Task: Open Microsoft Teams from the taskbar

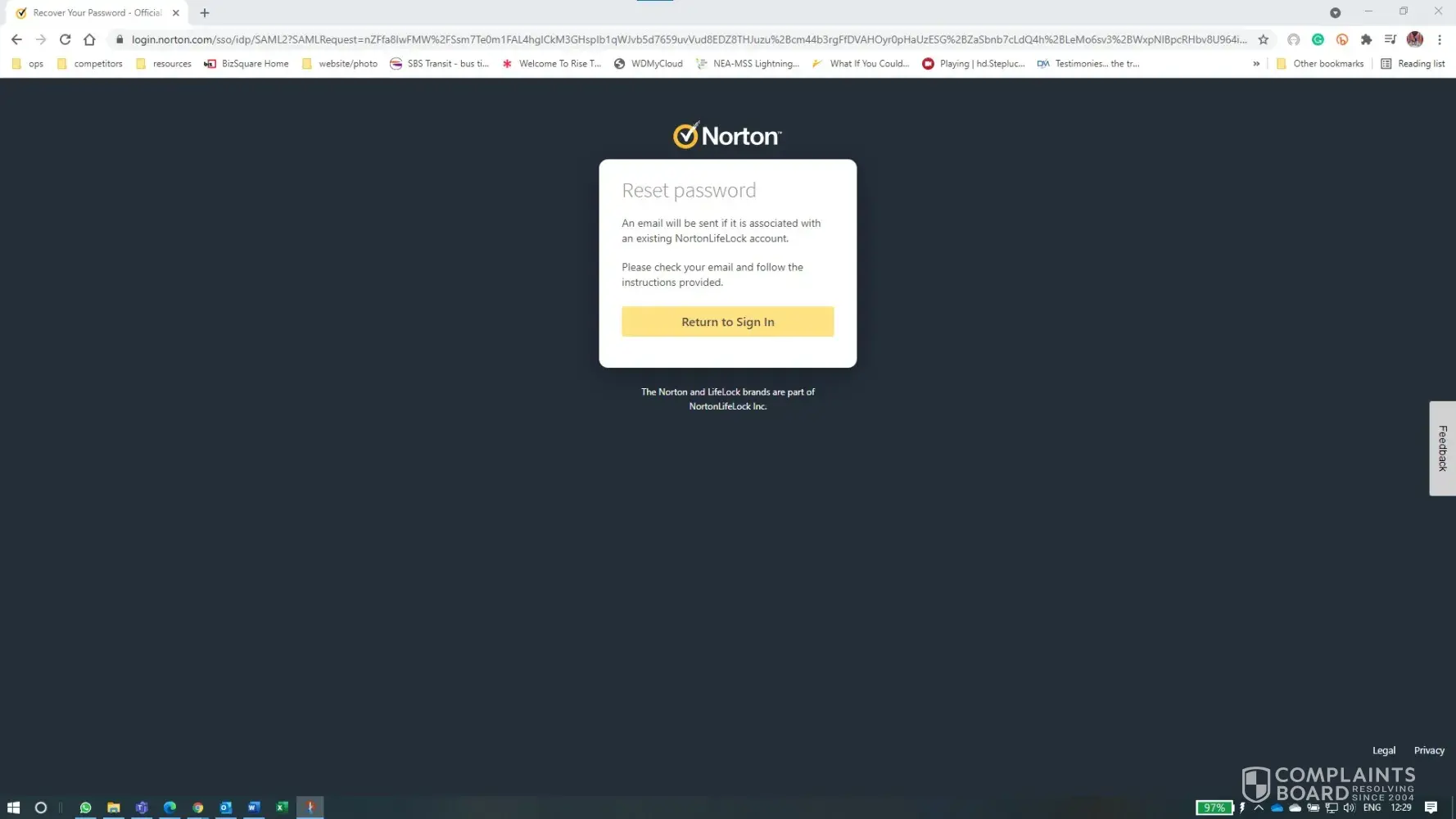Action: tap(142, 808)
